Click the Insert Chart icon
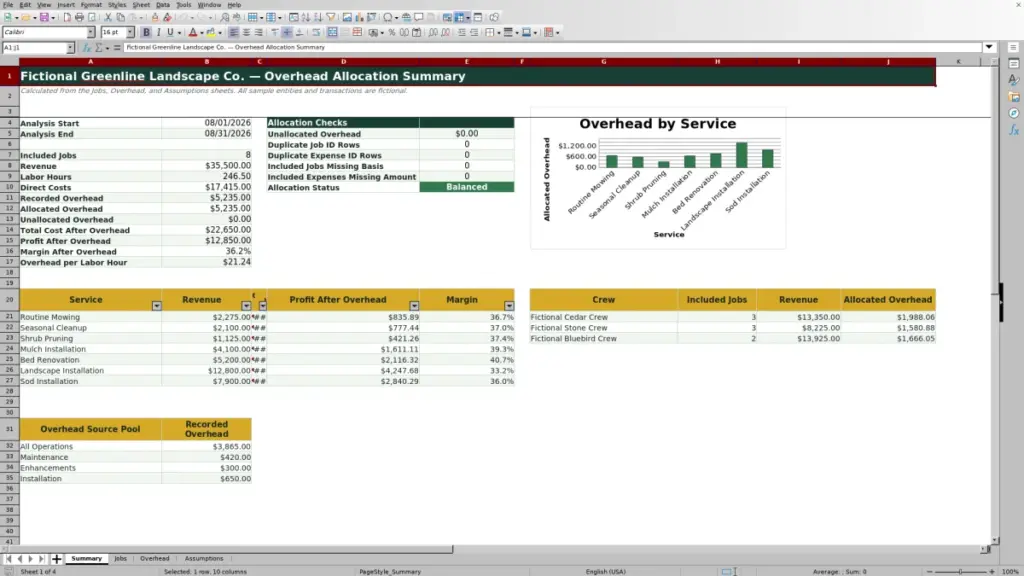Image resolution: width=1024 pixels, height=576 pixels. (x=359, y=17)
